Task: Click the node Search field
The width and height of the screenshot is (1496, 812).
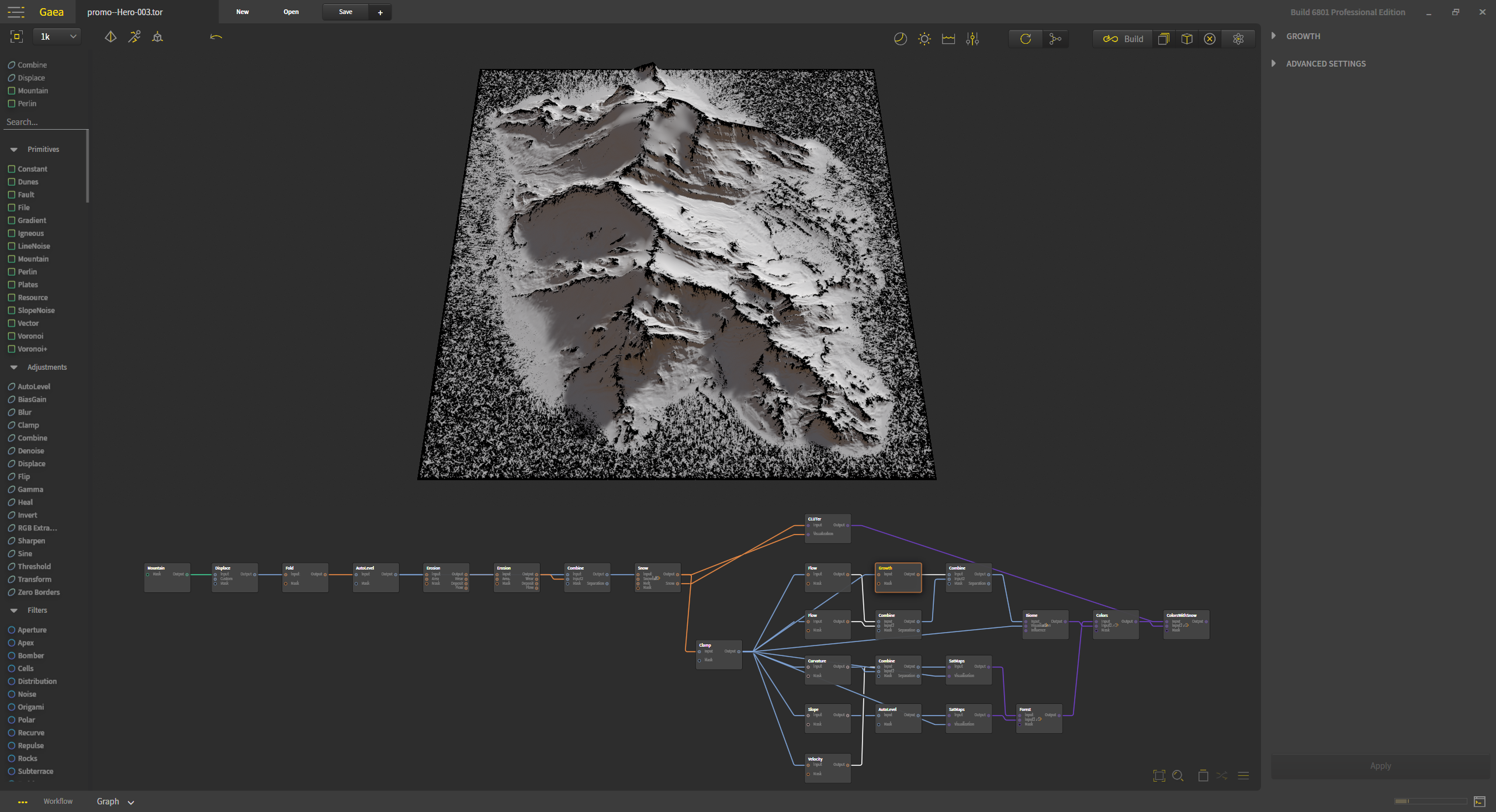Action: click(46, 122)
